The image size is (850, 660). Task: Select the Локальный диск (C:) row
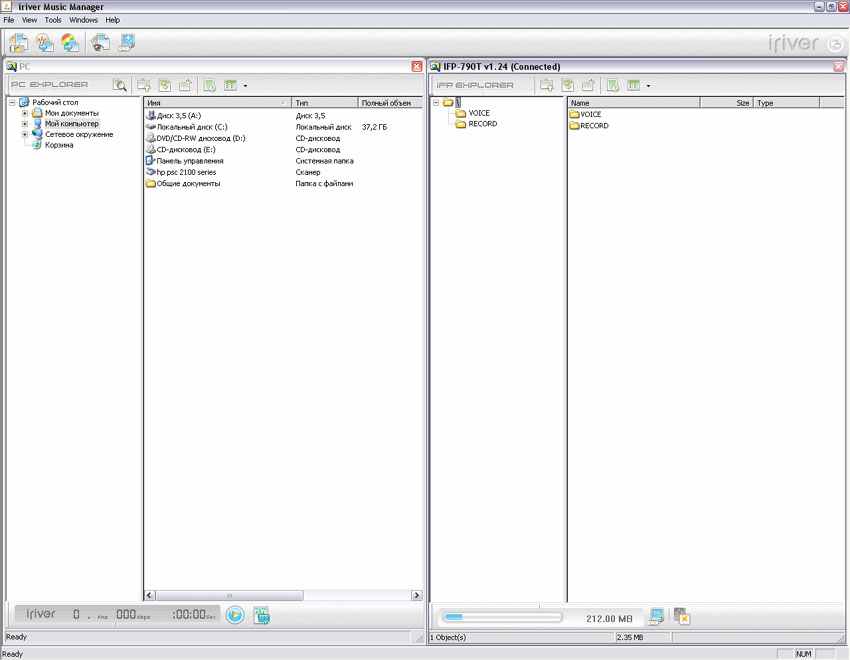pyautogui.click(x=282, y=127)
